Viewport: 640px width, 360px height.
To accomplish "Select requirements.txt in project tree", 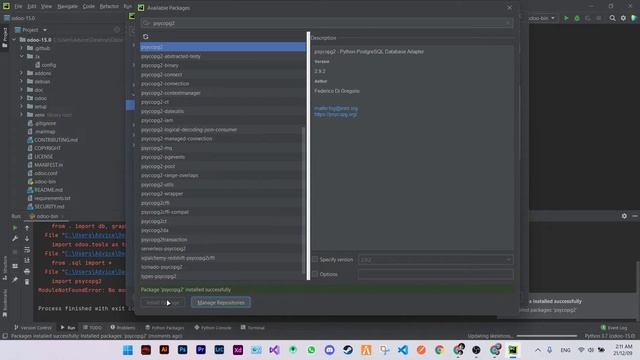I will pos(52,198).
